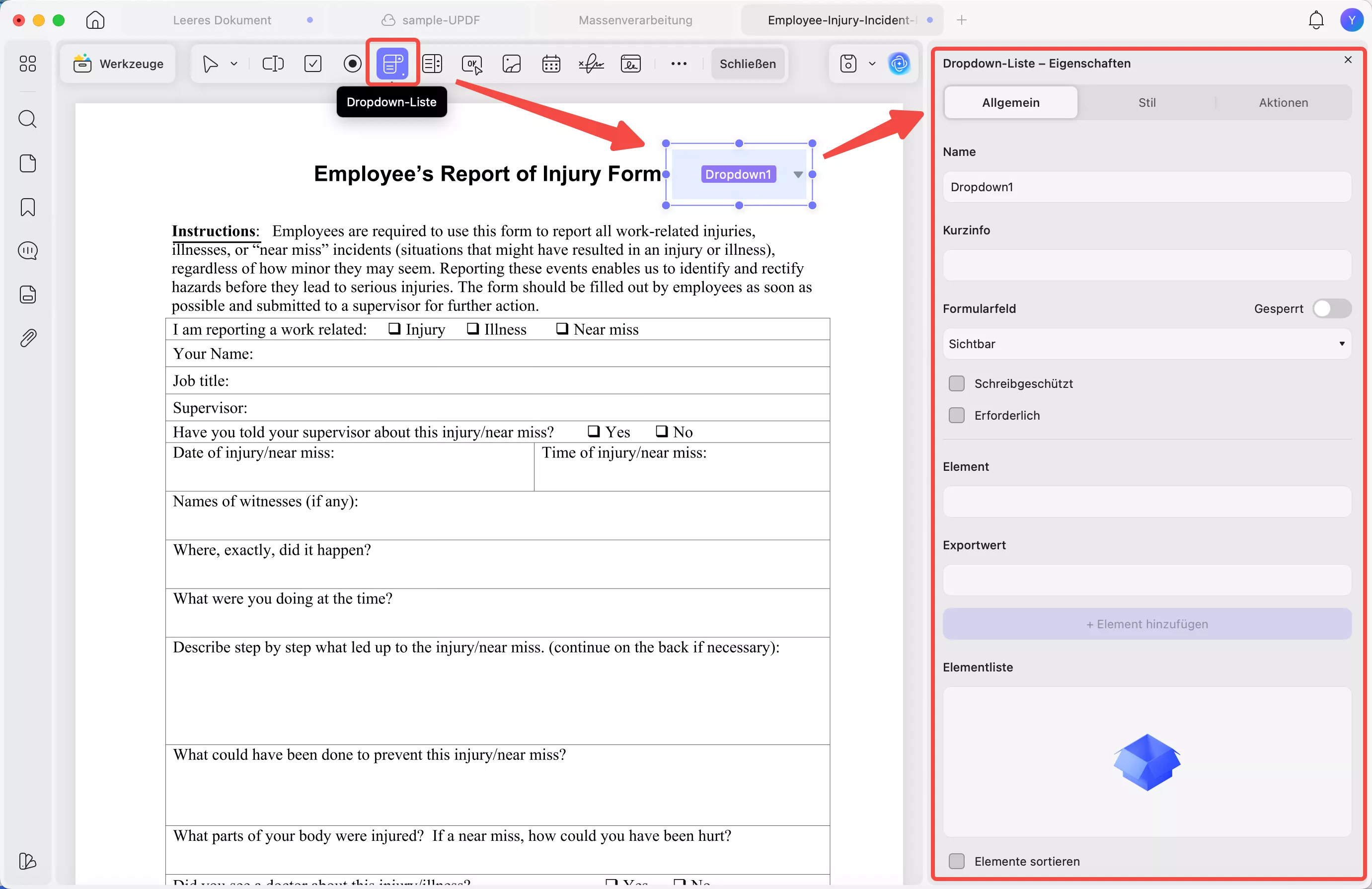Open the Dropdown1 field's arrow on the form
The height and width of the screenshot is (889, 1372).
pos(798,174)
